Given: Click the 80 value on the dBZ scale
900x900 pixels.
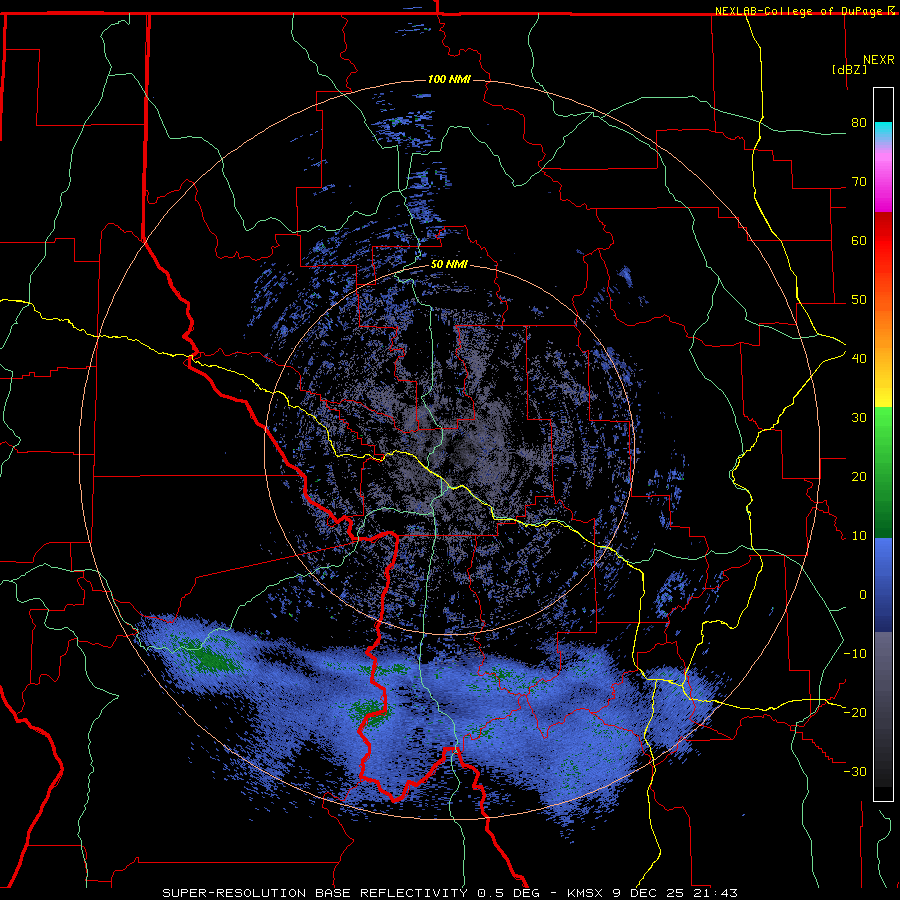Looking at the screenshot, I should tap(859, 123).
